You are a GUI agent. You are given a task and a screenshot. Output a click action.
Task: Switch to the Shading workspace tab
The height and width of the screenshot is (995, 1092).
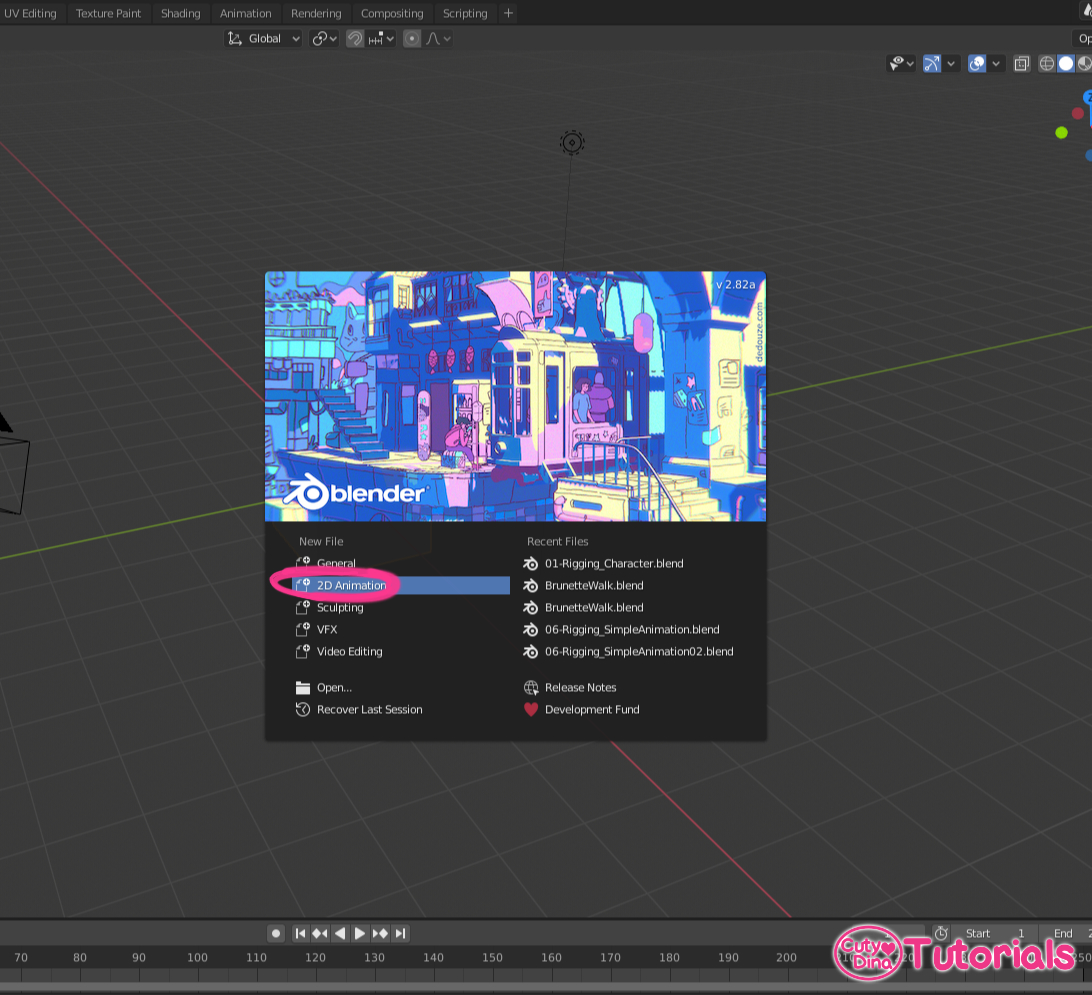pyautogui.click(x=180, y=13)
